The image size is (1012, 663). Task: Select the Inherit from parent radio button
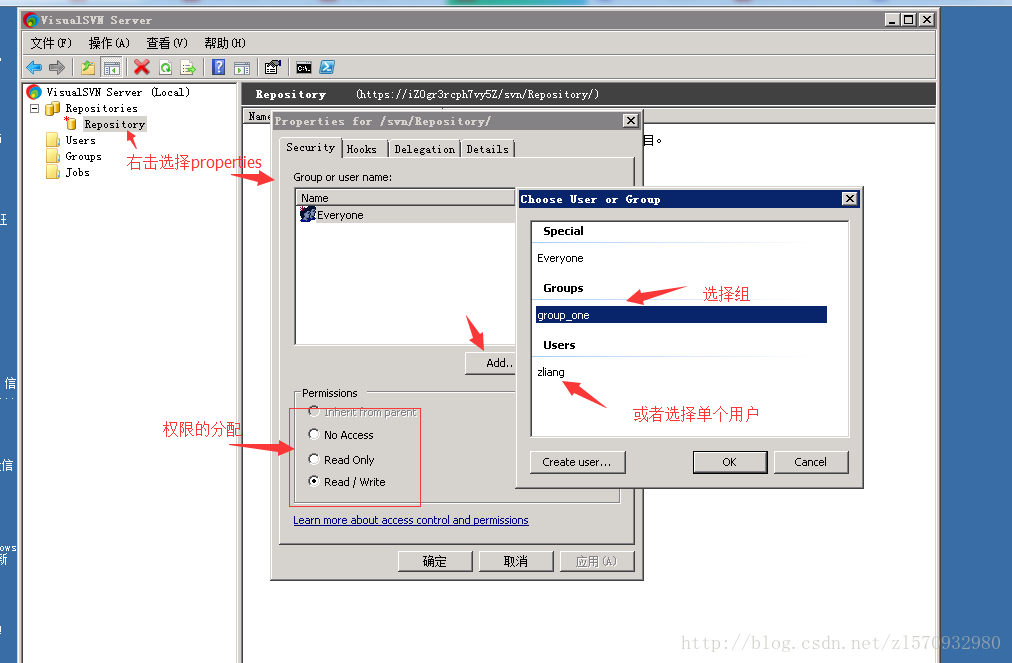[314, 411]
